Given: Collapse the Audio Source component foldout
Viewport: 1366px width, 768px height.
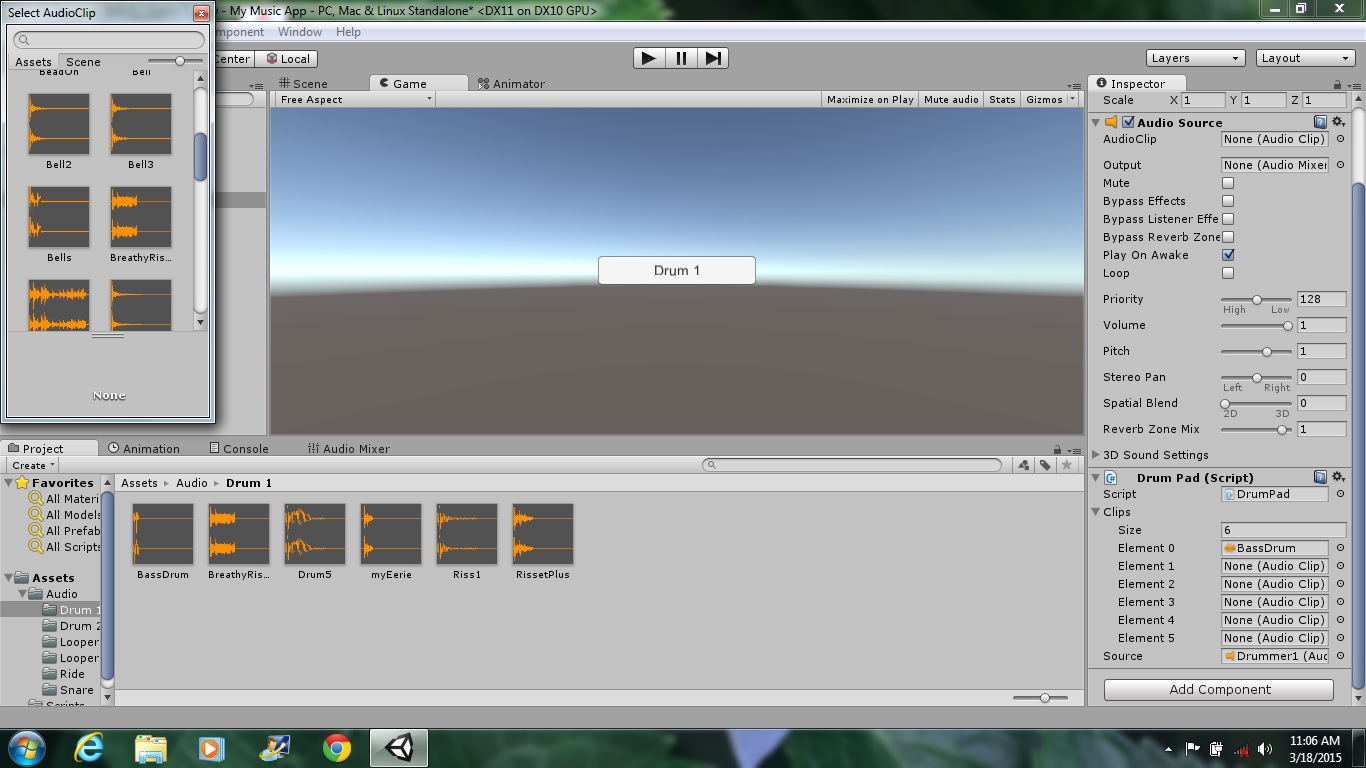Looking at the screenshot, I should point(1096,122).
